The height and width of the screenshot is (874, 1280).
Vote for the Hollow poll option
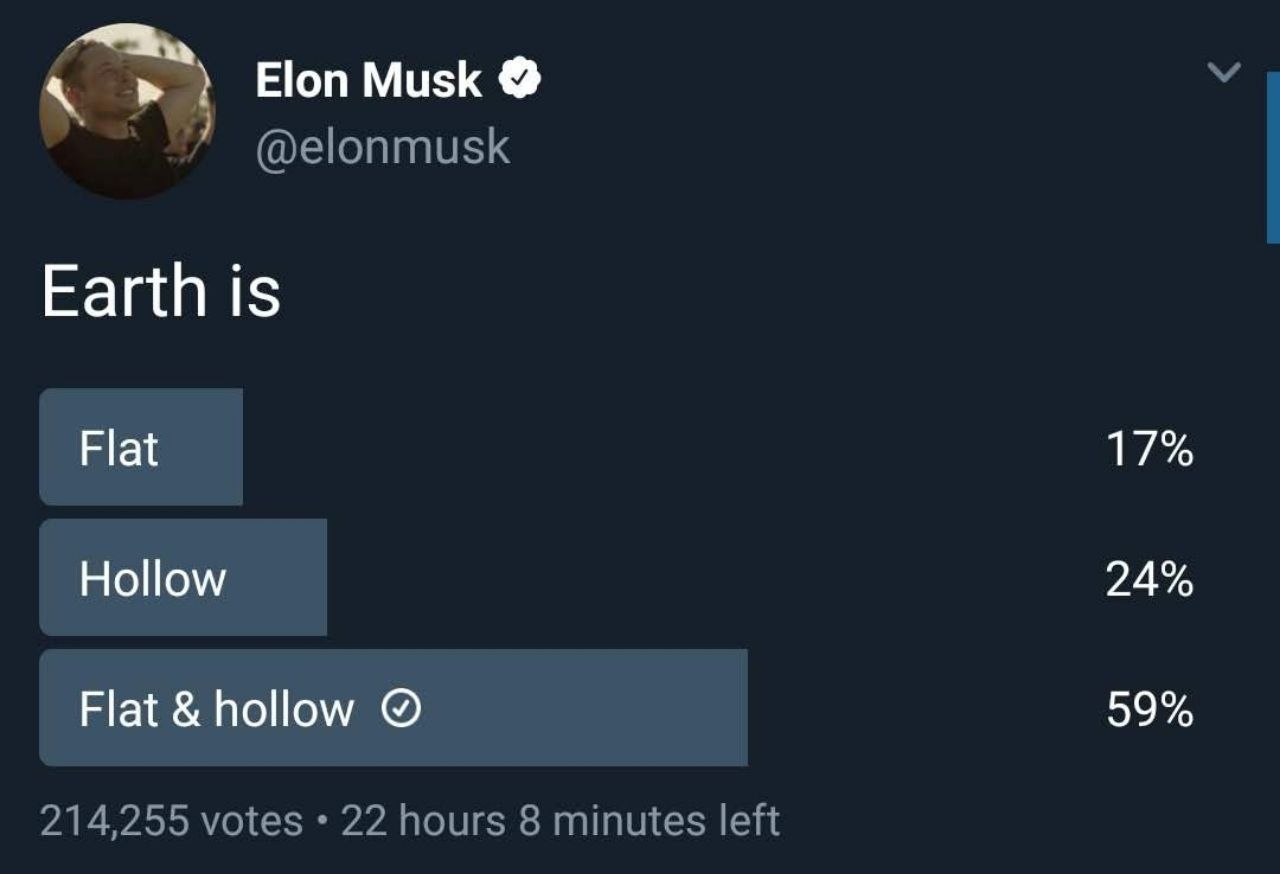tap(183, 577)
